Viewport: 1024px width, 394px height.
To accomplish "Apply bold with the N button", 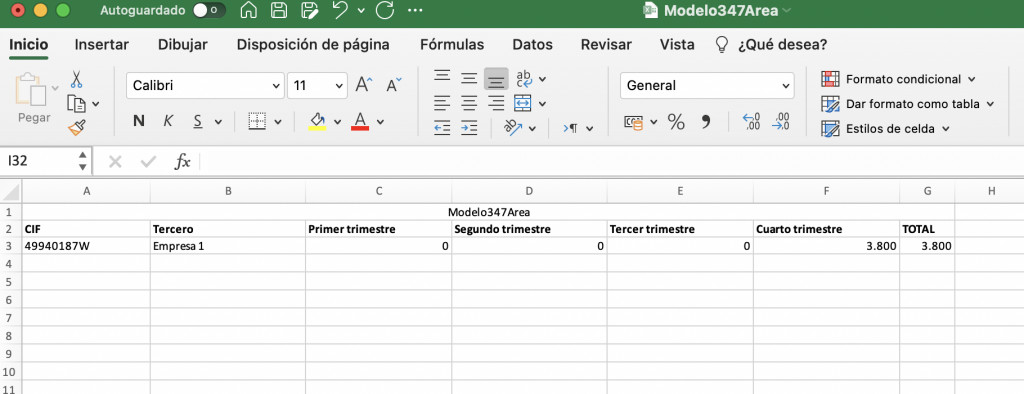I will click(138, 121).
